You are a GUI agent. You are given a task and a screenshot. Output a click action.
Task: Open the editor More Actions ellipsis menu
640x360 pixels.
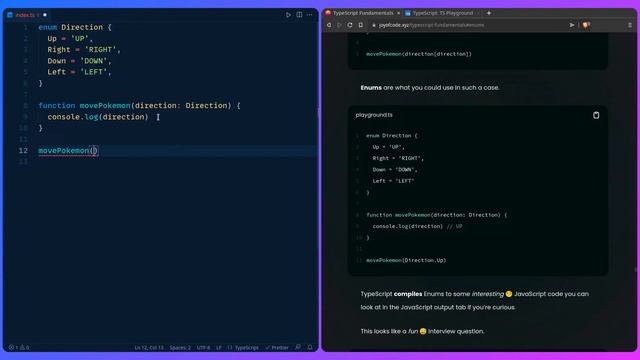(310, 15)
